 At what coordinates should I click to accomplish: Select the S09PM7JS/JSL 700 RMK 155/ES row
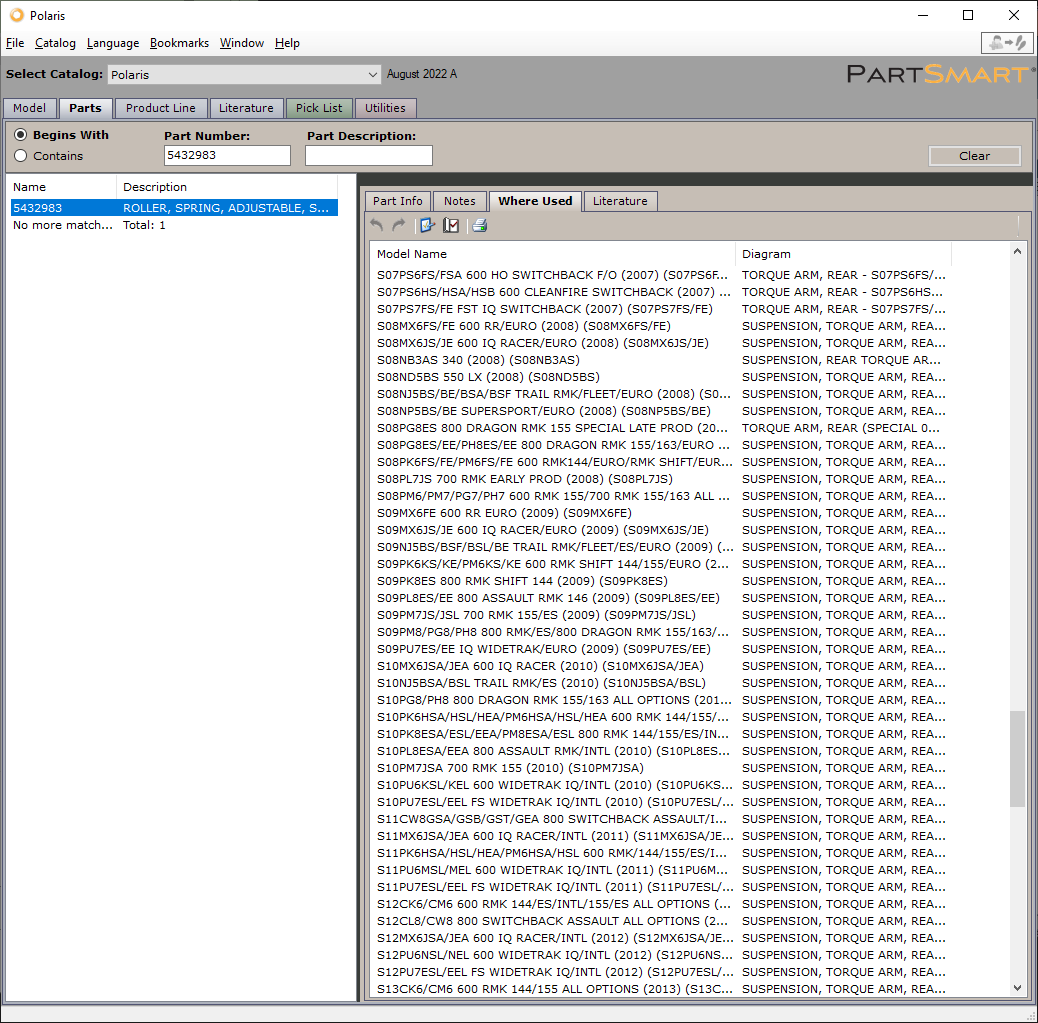click(661, 615)
